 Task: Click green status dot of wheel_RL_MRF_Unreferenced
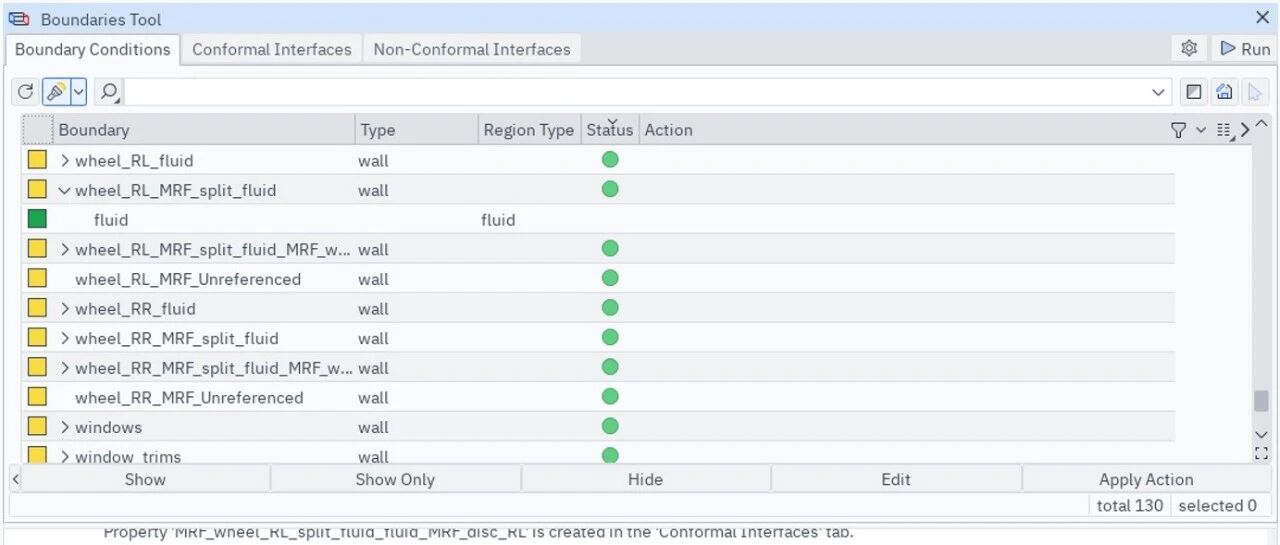610,278
